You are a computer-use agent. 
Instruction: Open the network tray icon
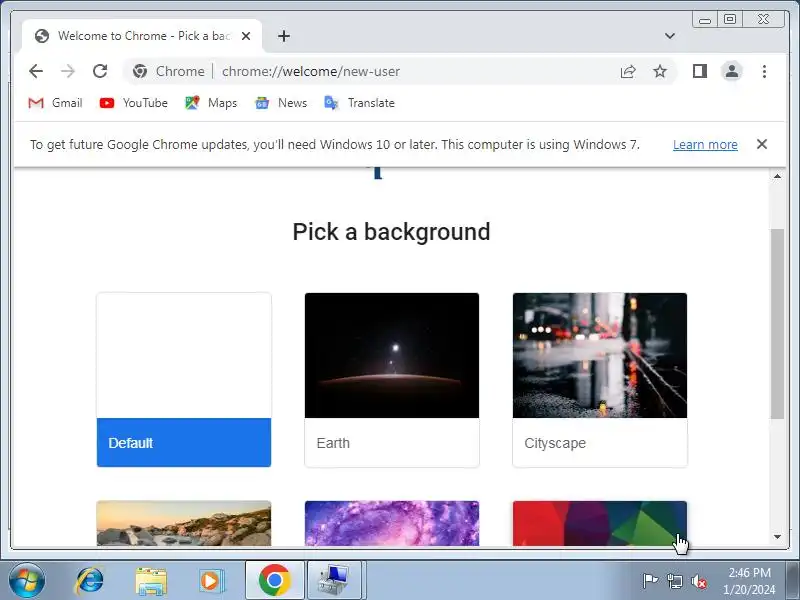pyautogui.click(x=674, y=581)
